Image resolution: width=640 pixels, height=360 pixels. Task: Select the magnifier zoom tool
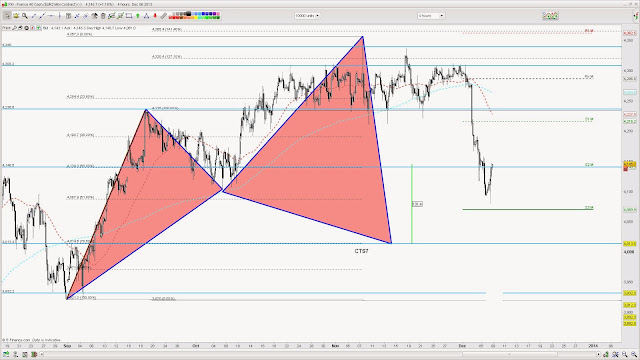pos(25,16)
